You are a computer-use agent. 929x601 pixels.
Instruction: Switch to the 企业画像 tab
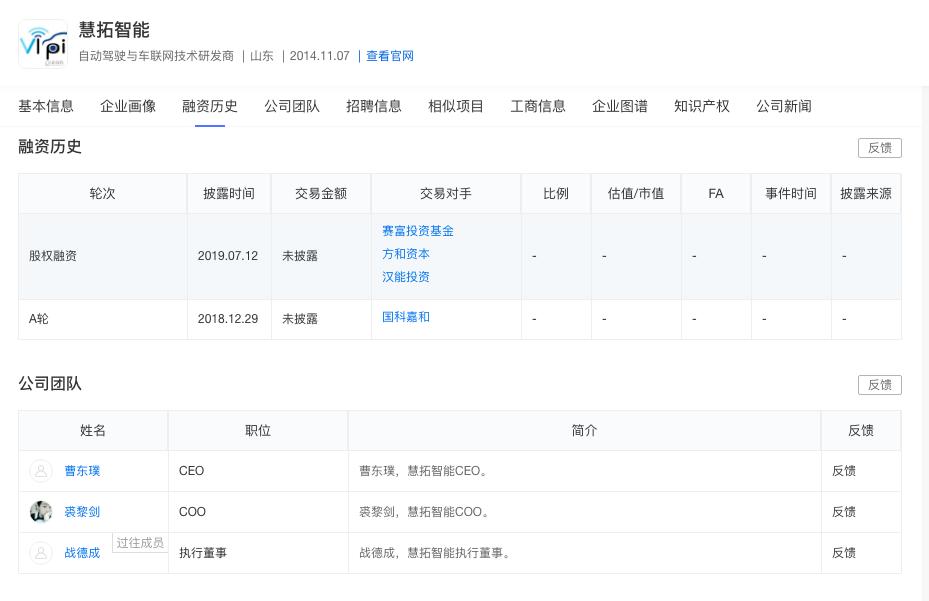click(x=128, y=106)
